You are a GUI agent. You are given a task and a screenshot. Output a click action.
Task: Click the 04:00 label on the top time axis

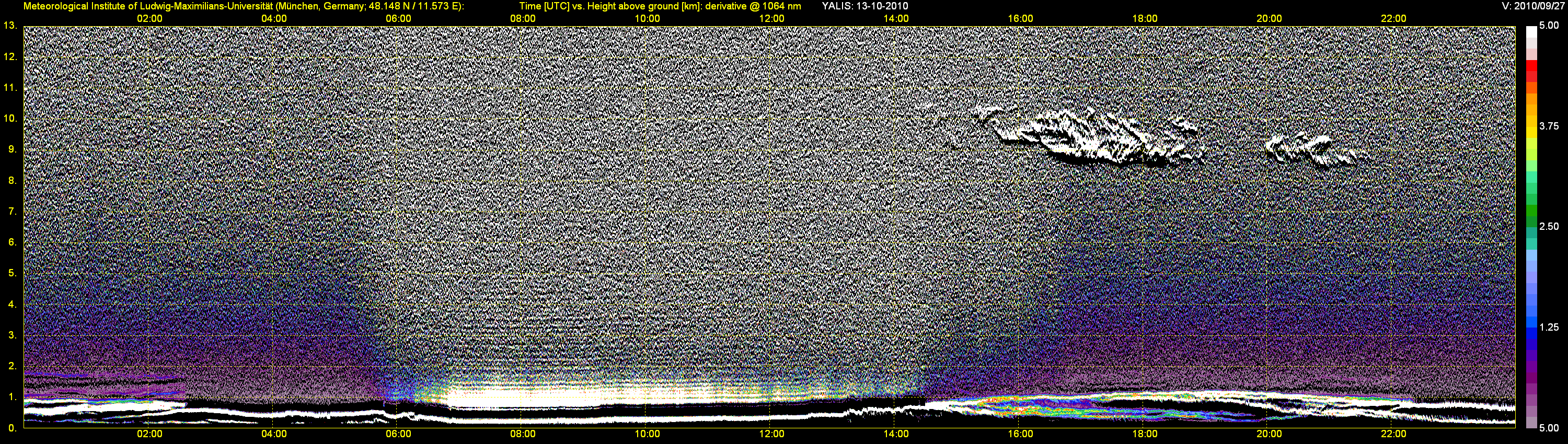(274, 18)
